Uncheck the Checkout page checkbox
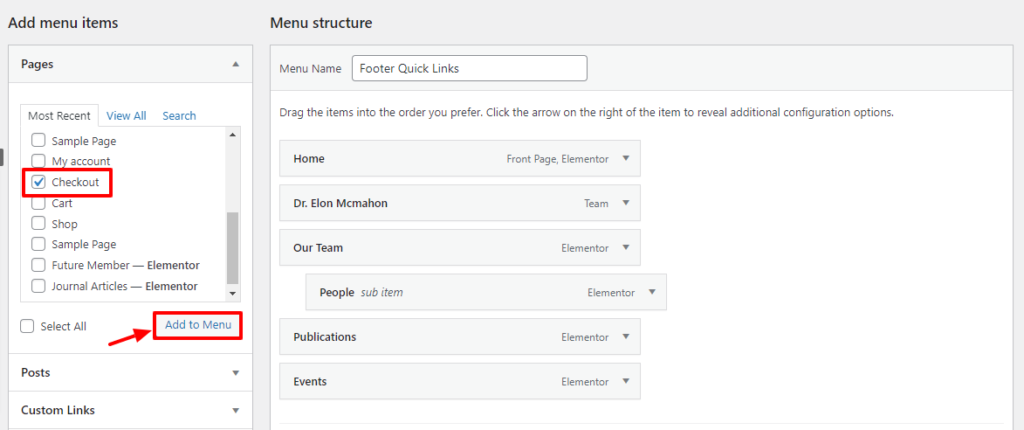 point(39,182)
